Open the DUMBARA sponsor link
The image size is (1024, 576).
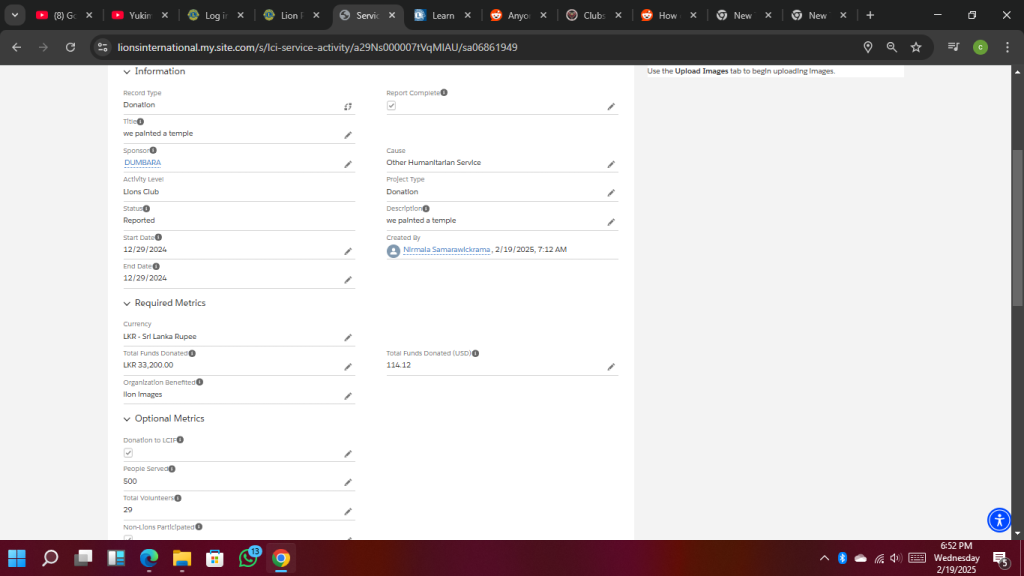tap(142, 163)
